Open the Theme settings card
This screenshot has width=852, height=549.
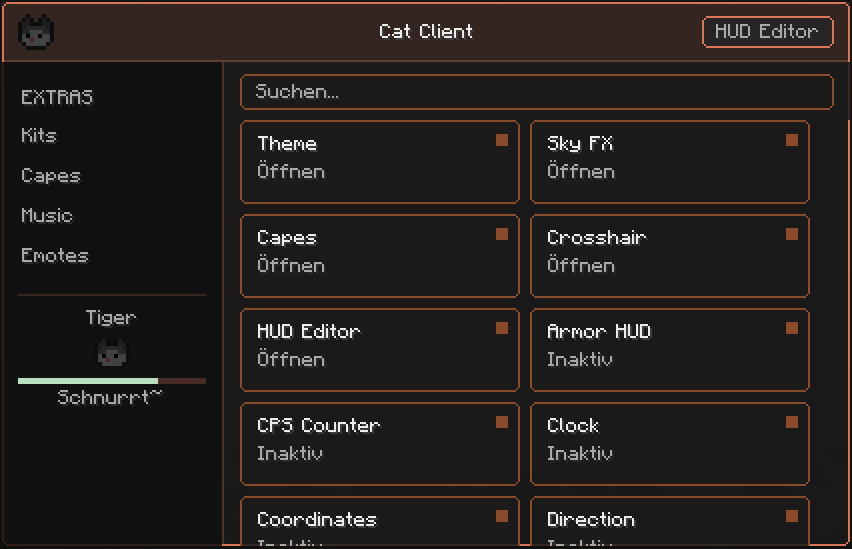tap(380, 162)
